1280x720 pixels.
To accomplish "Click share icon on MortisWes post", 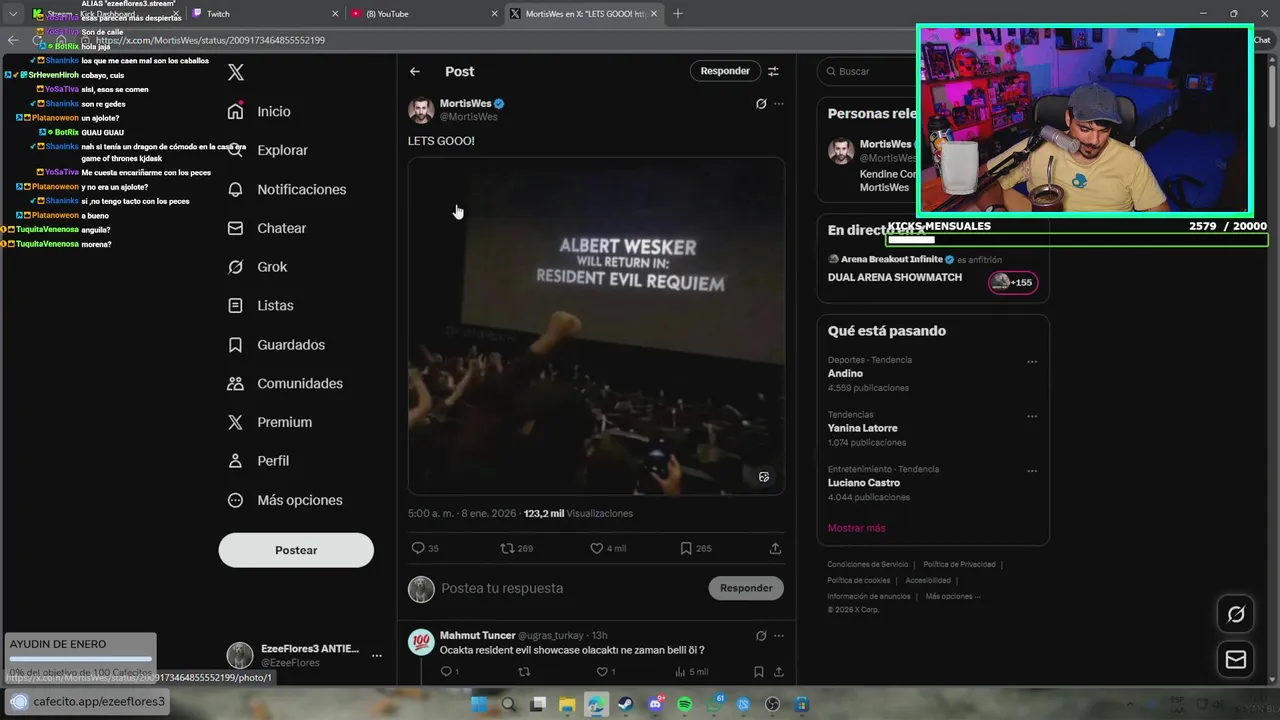I will pyautogui.click(x=775, y=548).
